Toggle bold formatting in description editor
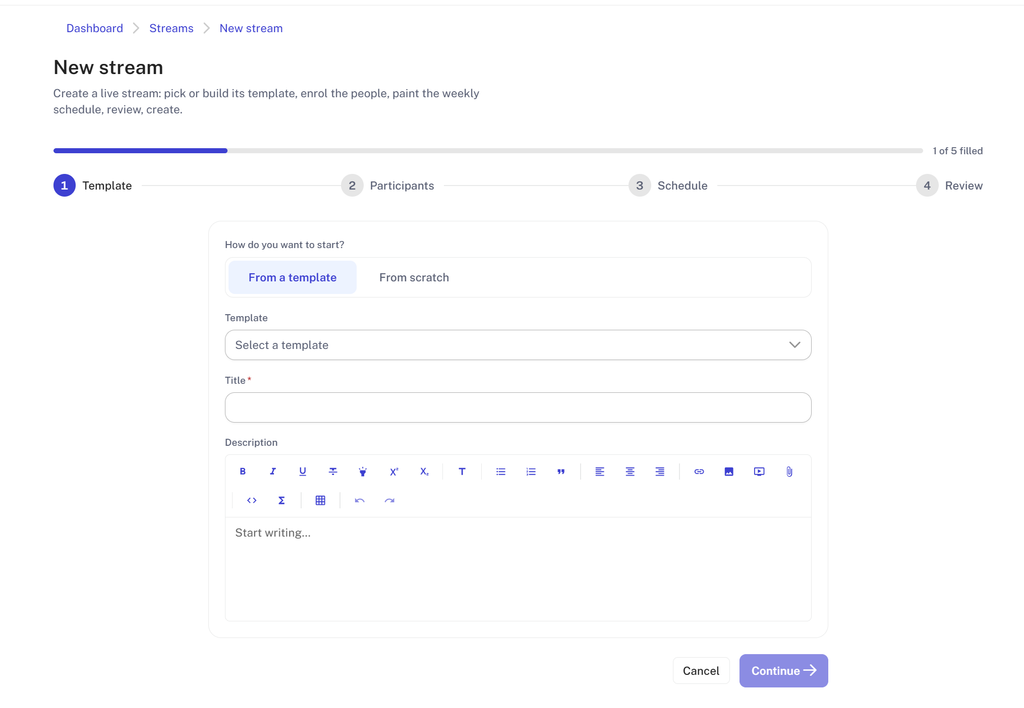This screenshot has height=708, width=1024. pyautogui.click(x=242, y=472)
